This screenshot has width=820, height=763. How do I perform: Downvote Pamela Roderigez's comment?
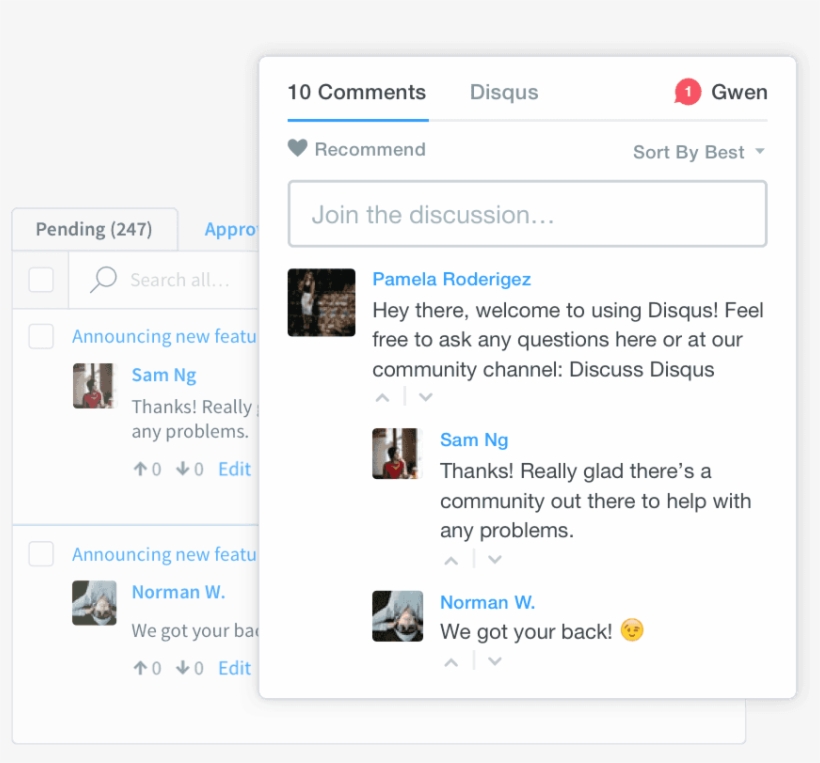point(426,397)
